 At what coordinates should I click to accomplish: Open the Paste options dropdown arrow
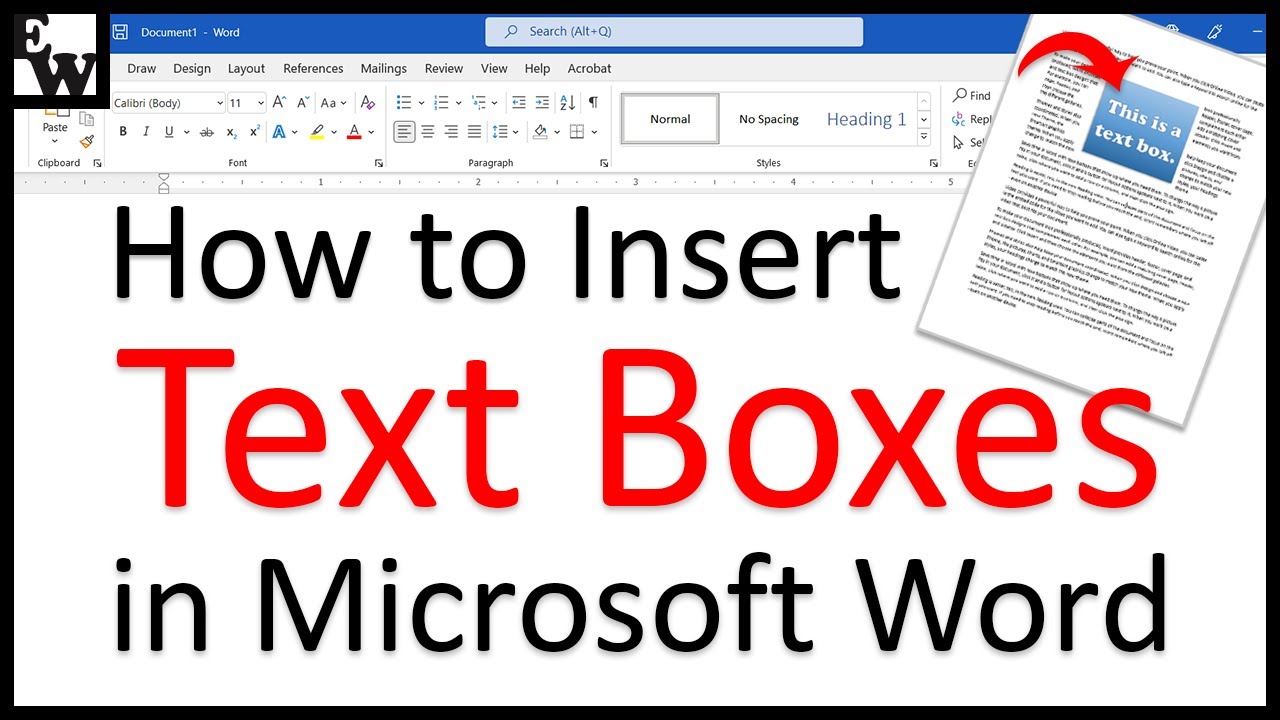[x=55, y=140]
